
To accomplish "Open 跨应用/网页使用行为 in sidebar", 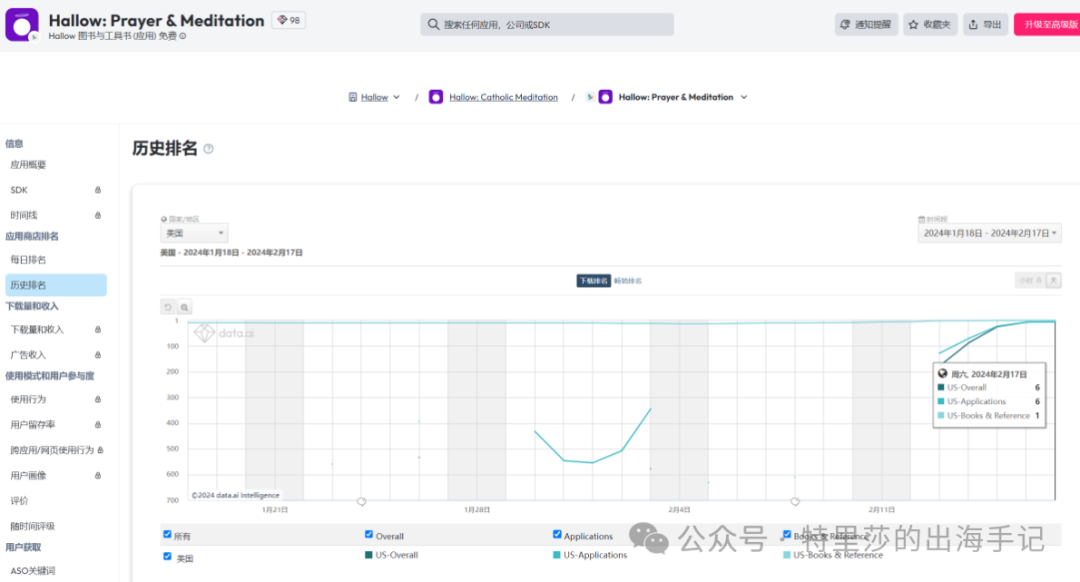I will tap(52, 450).
